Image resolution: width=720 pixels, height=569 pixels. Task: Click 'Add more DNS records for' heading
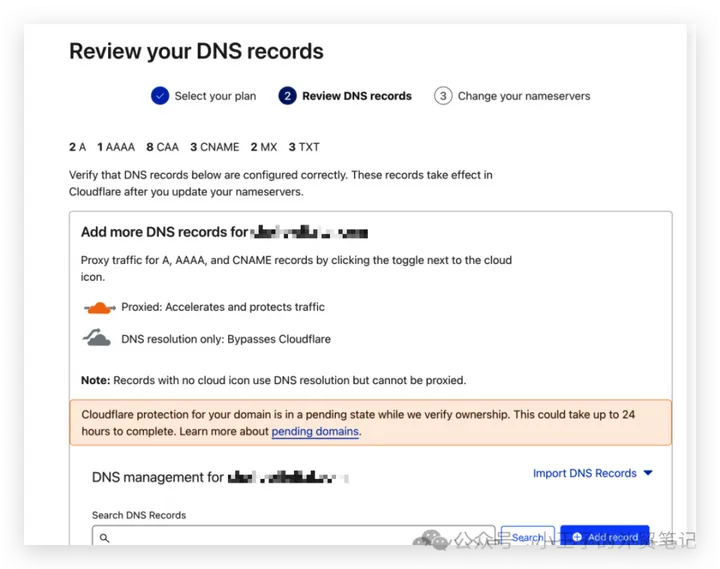pos(164,232)
